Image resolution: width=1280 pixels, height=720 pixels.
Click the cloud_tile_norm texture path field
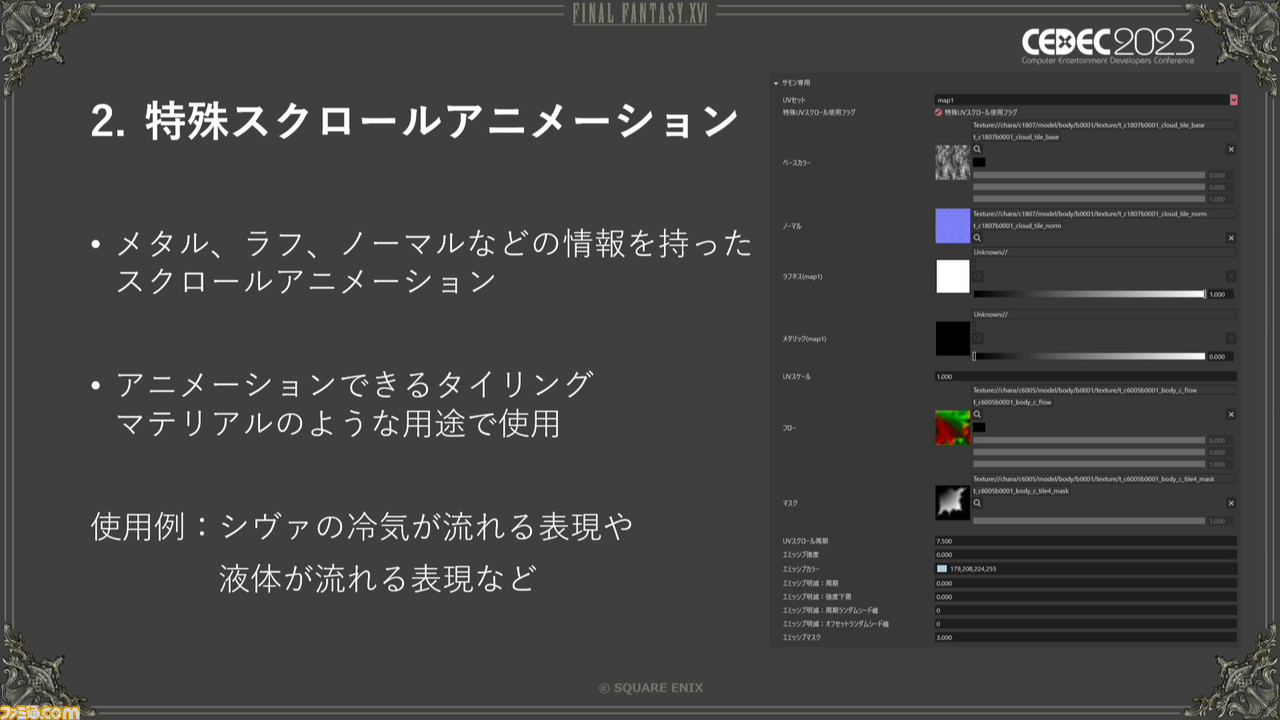click(x=1104, y=214)
